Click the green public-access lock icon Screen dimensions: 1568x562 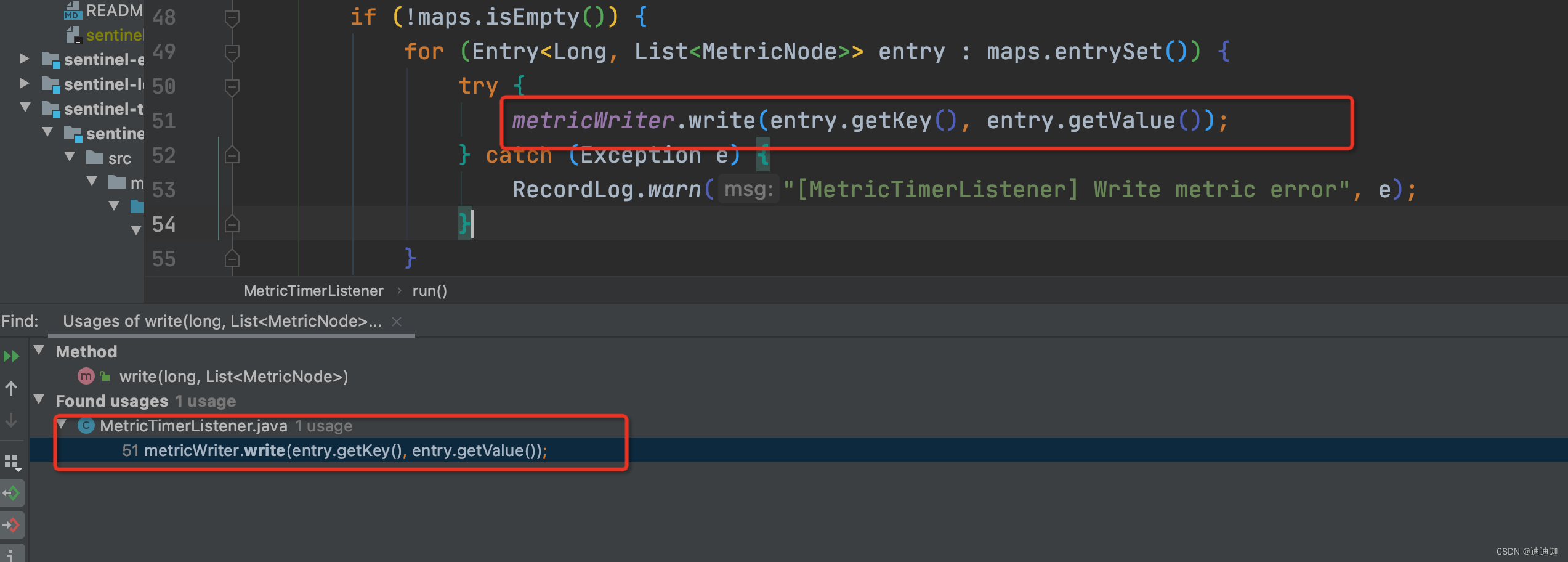tap(105, 375)
